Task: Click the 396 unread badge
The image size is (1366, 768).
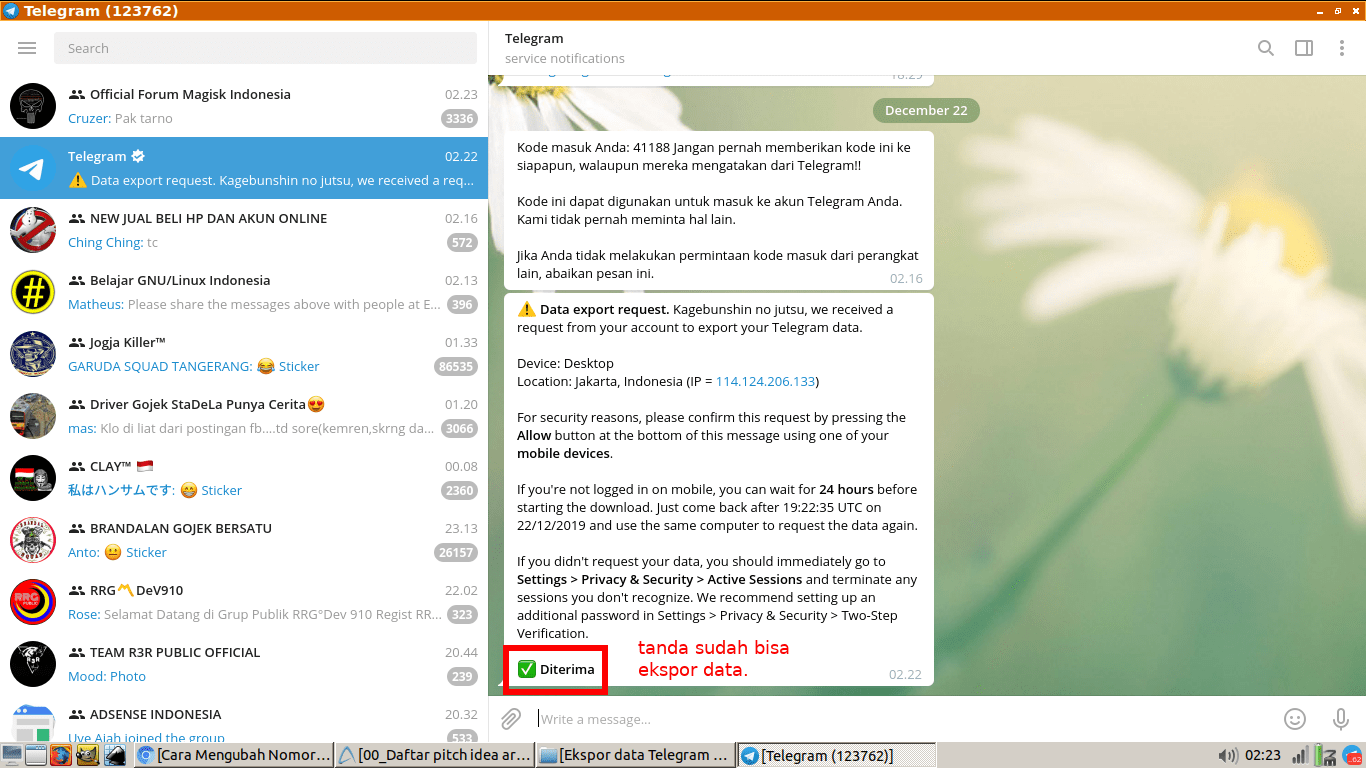Action: (x=462, y=305)
